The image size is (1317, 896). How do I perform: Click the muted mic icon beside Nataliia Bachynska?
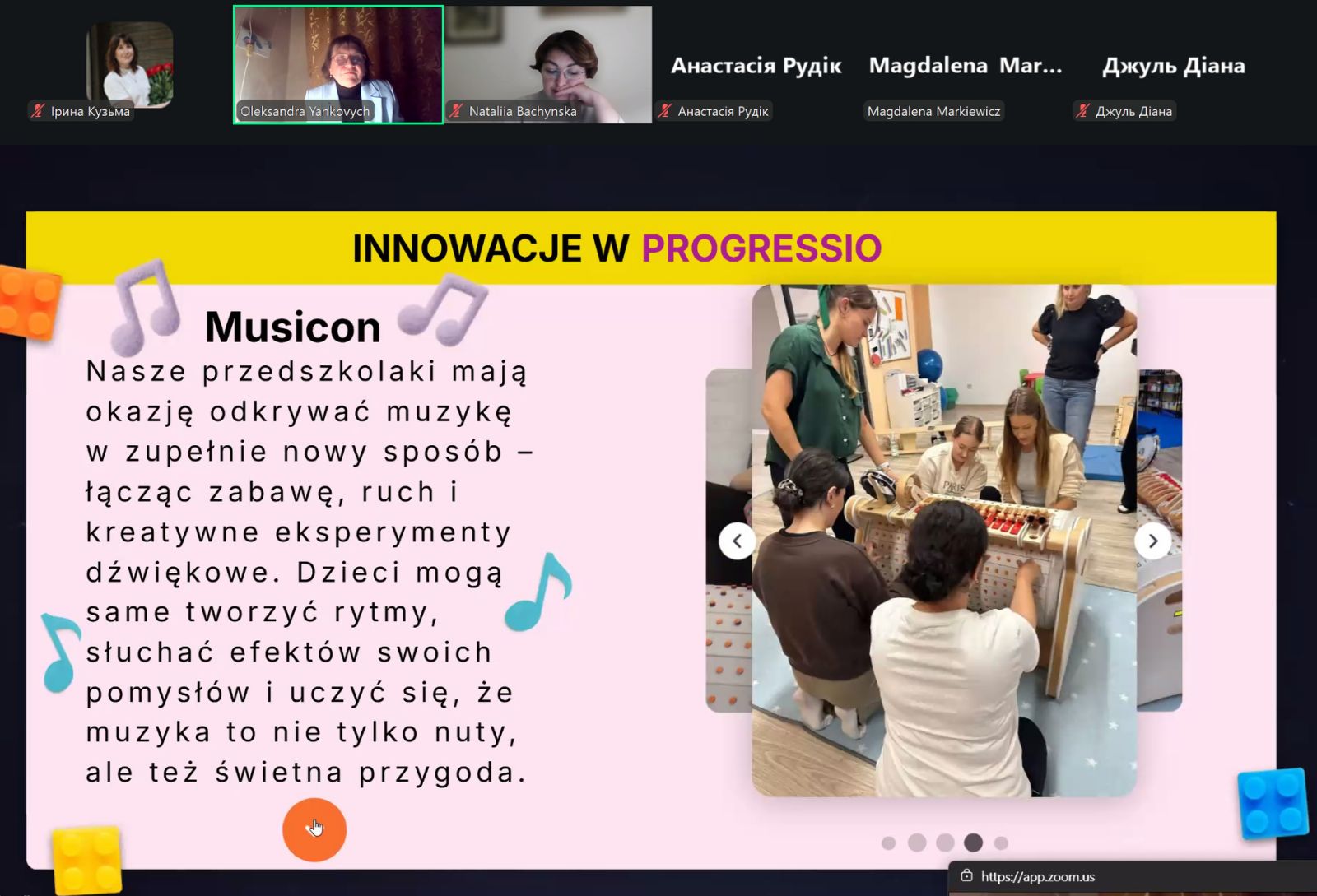pyautogui.click(x=457, y=111)
